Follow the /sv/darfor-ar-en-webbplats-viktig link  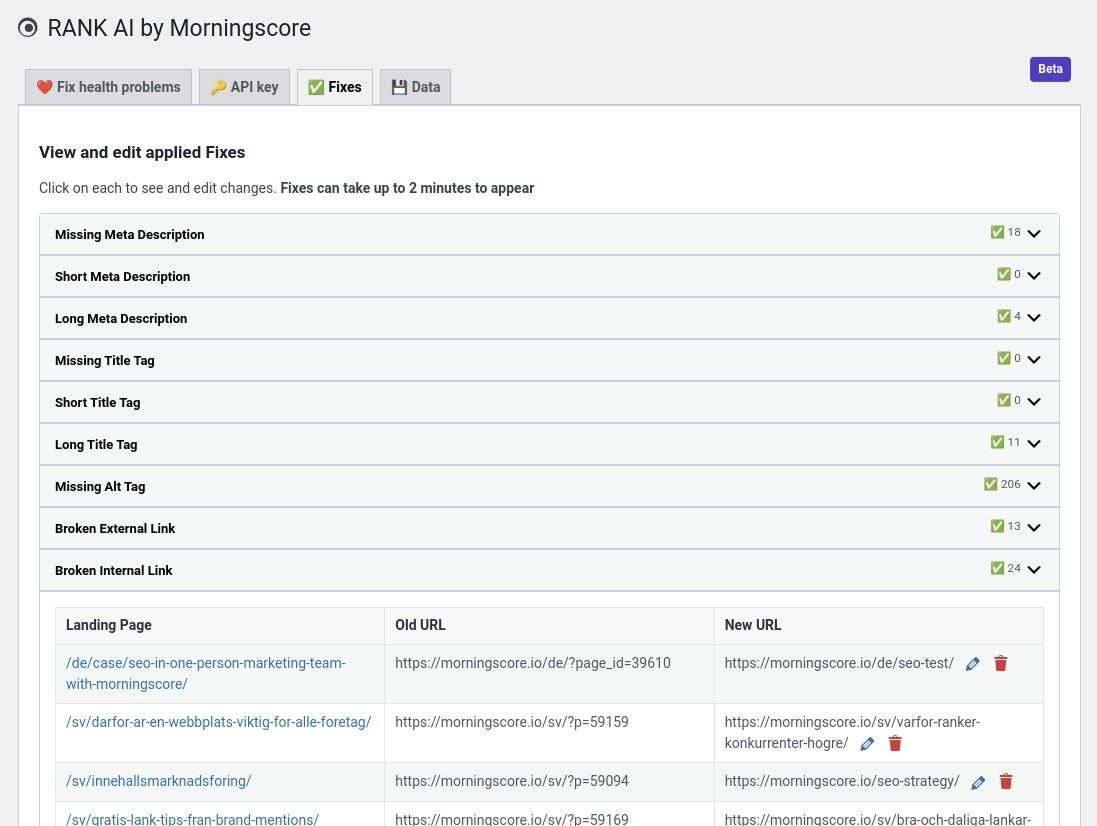click(218, 722)
